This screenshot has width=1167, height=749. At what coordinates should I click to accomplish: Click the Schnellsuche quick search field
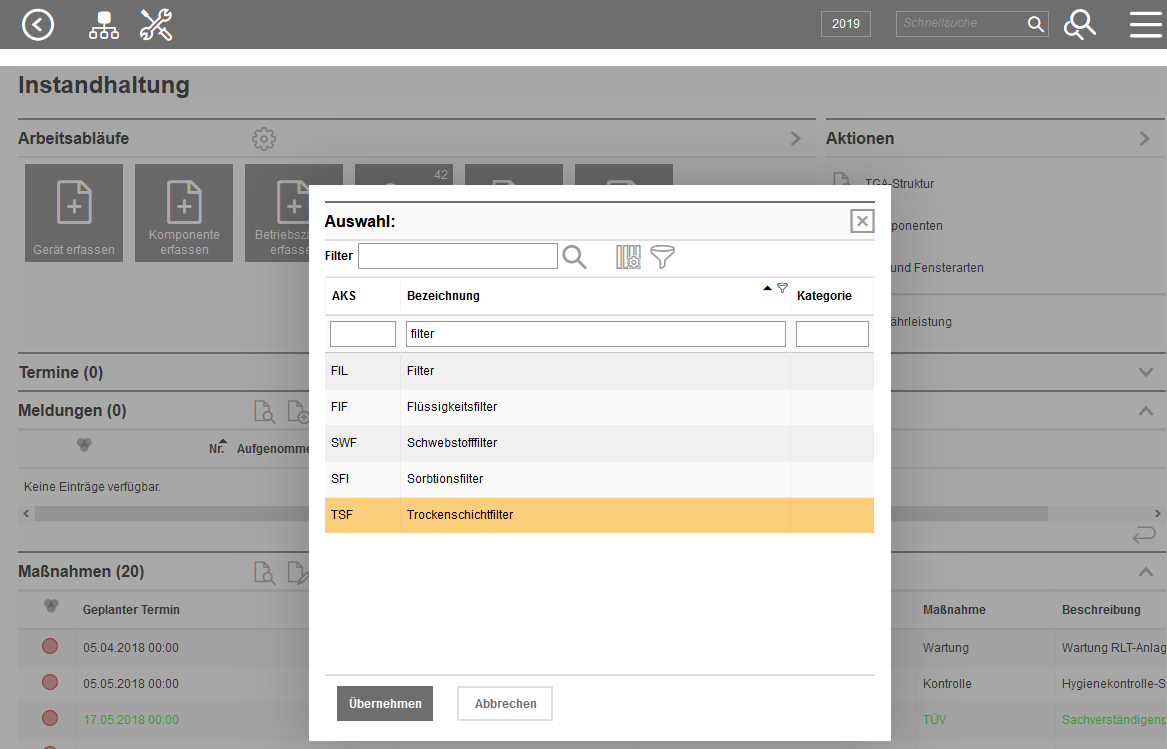(960, 24)
